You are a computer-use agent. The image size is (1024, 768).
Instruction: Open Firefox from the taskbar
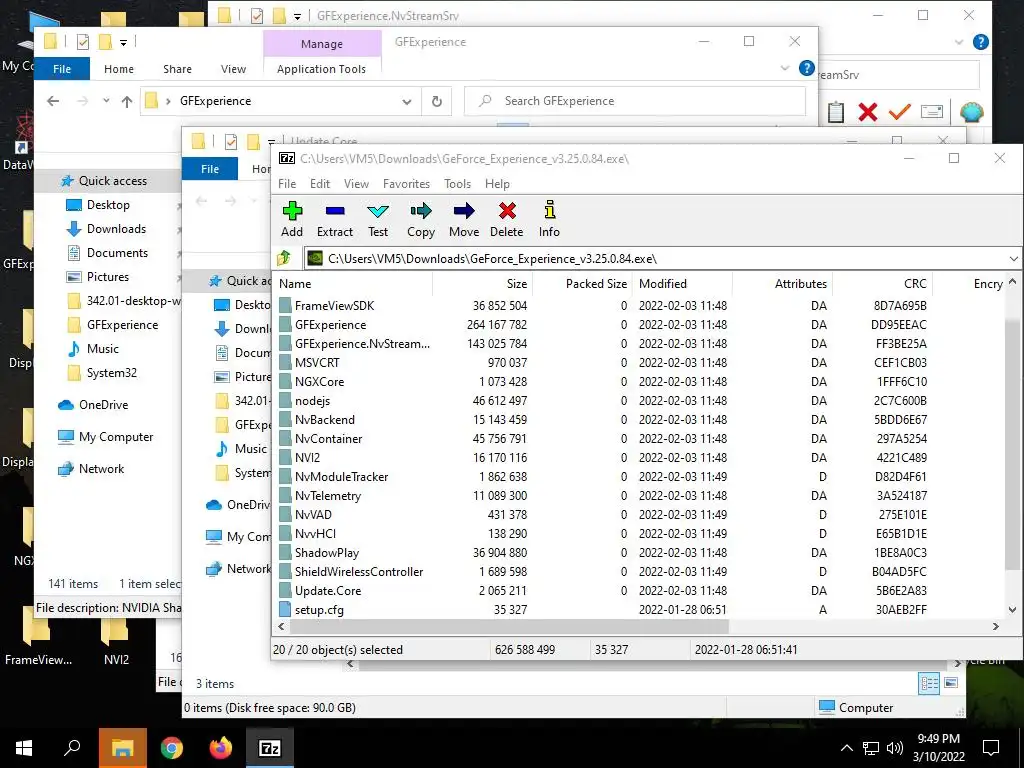[x=221, y=748]
